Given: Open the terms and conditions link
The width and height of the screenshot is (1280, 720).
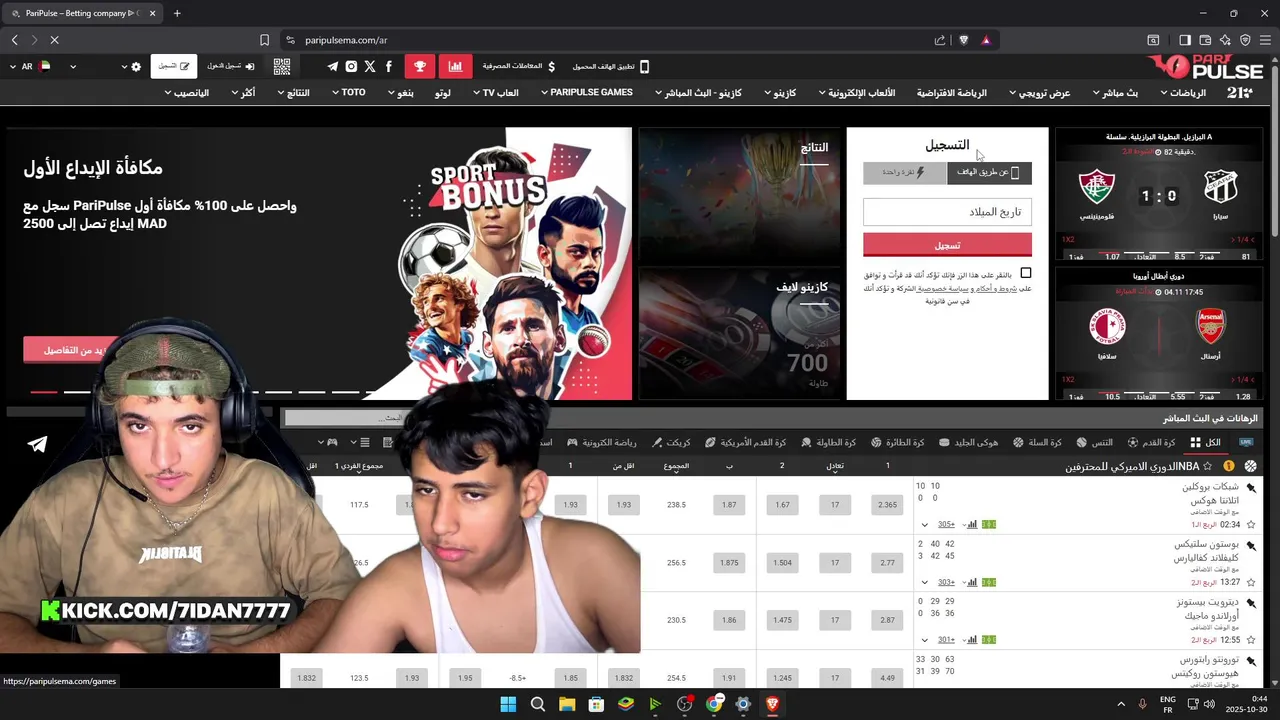Looking at the screenshot, I should pos(995,289).
